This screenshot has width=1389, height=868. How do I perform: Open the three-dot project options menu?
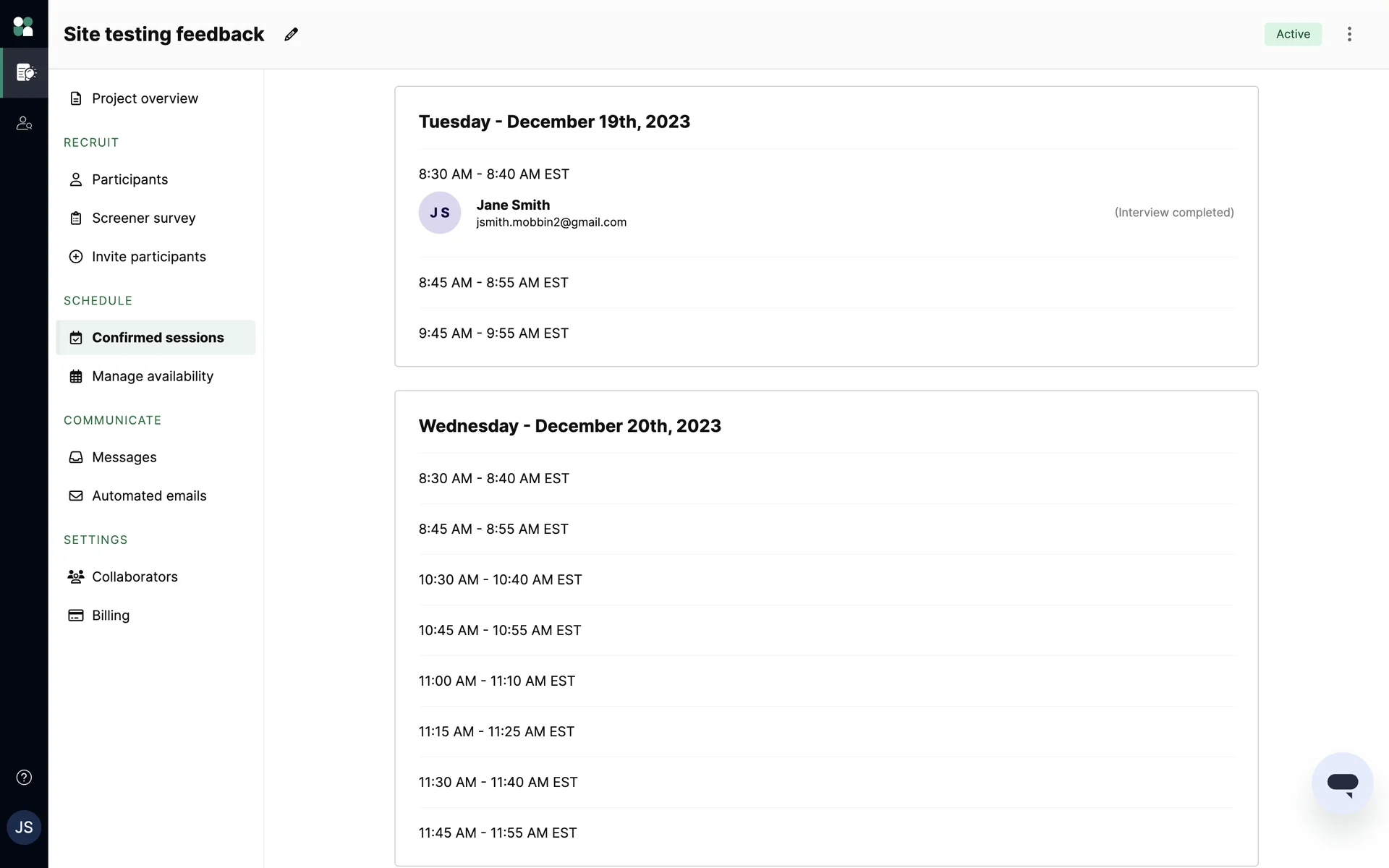pos(1349,34)
